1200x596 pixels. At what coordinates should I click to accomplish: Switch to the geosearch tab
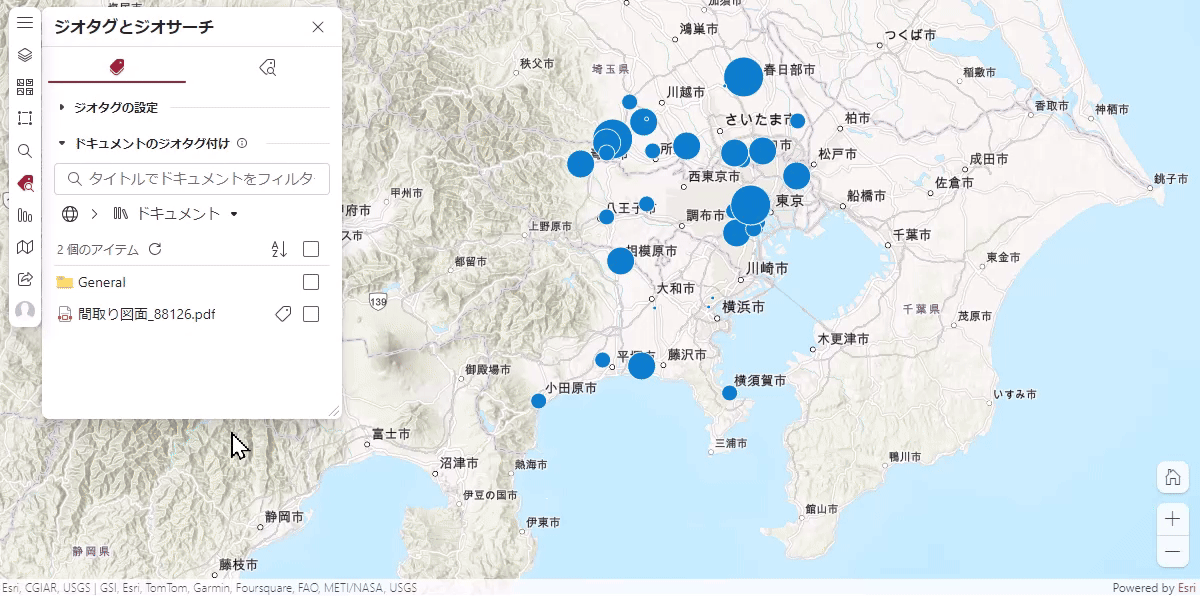(267, 67)
